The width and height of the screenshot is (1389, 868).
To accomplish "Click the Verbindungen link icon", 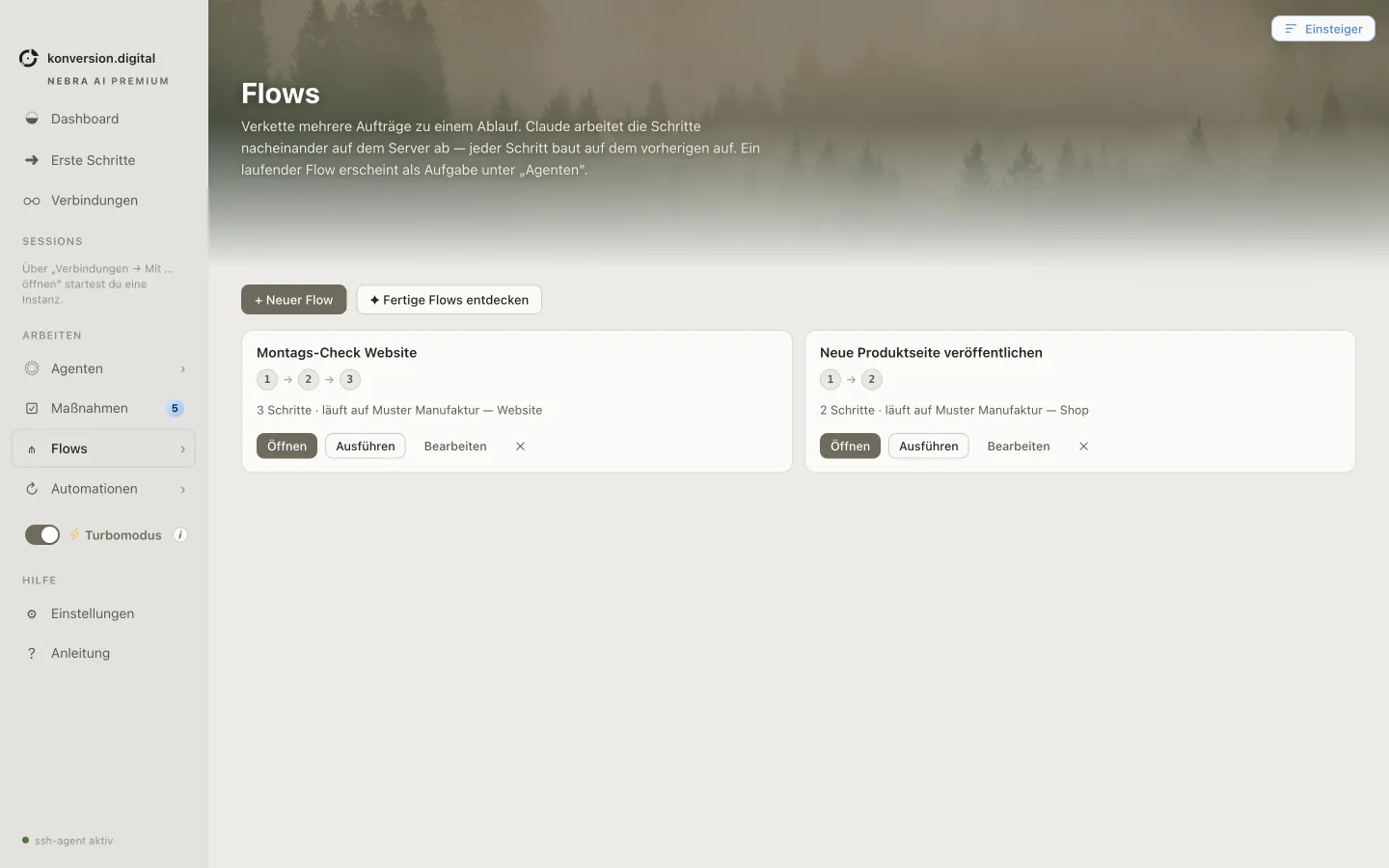I will (32, 201).
